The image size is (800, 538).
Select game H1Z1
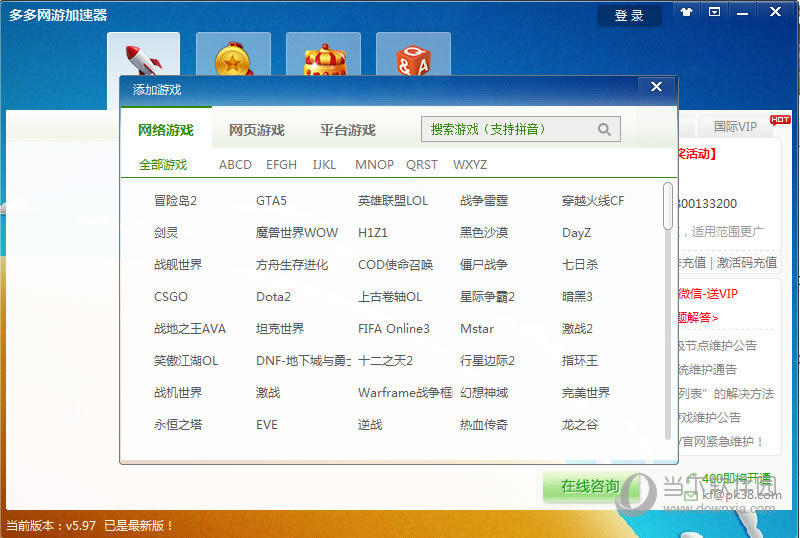click(x=373, y=233)
